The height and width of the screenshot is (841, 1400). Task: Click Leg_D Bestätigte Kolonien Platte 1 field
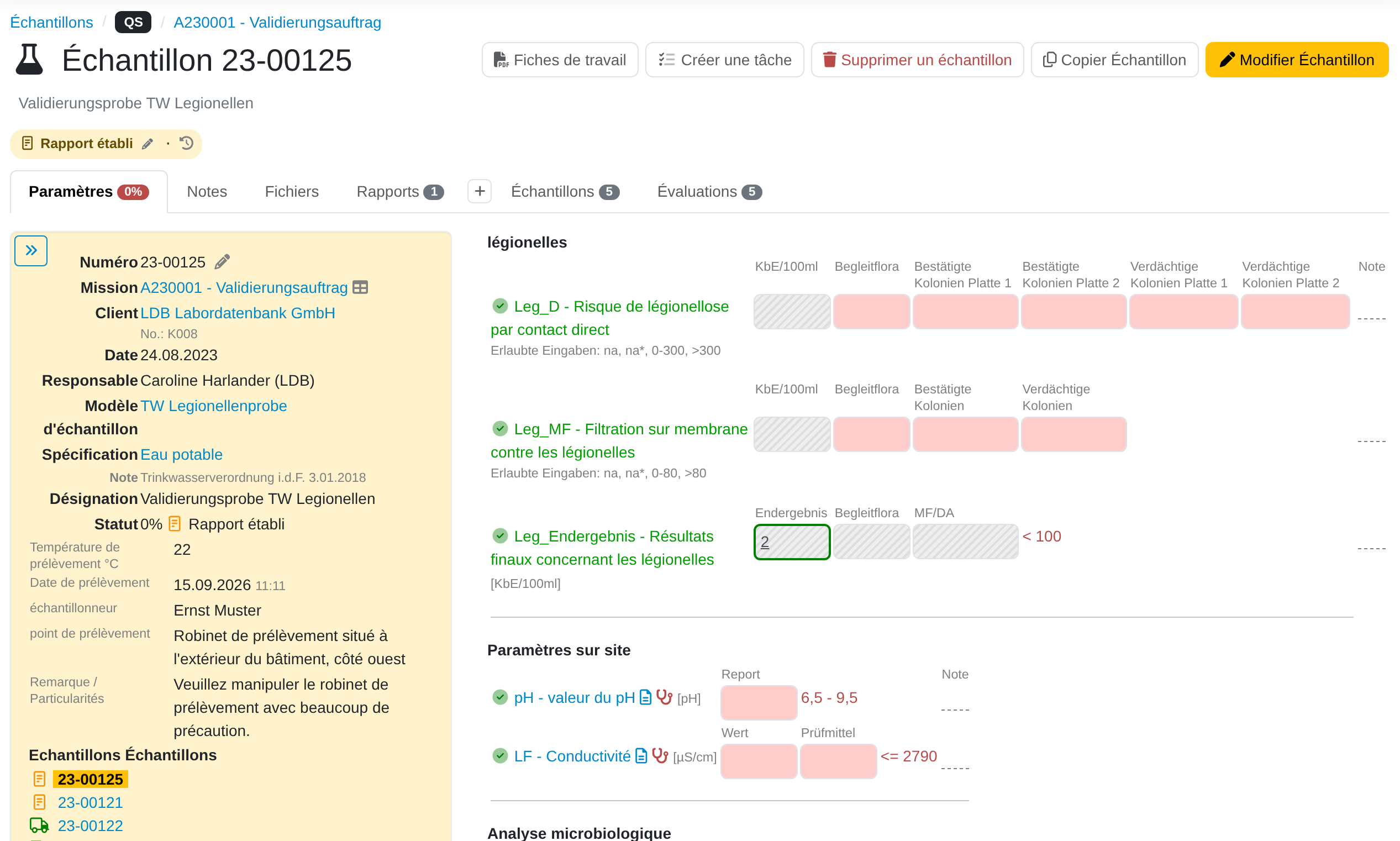pyautogui.click(x=965, y=312)
